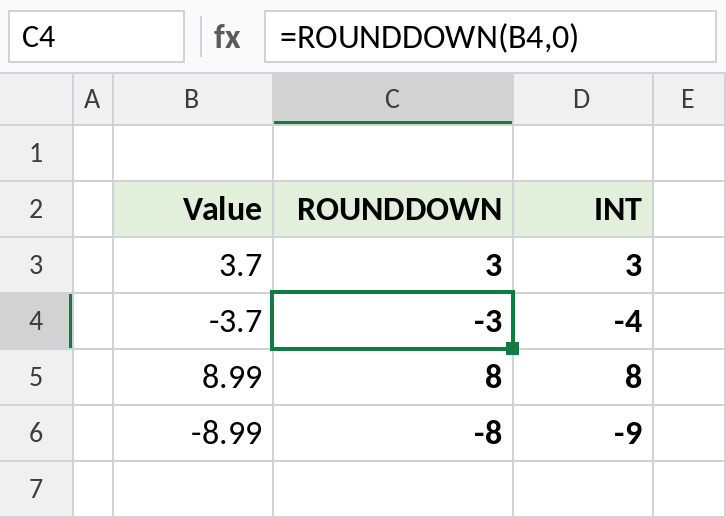
Task: Click the "INT" header cell
Action: click(582, 209)
